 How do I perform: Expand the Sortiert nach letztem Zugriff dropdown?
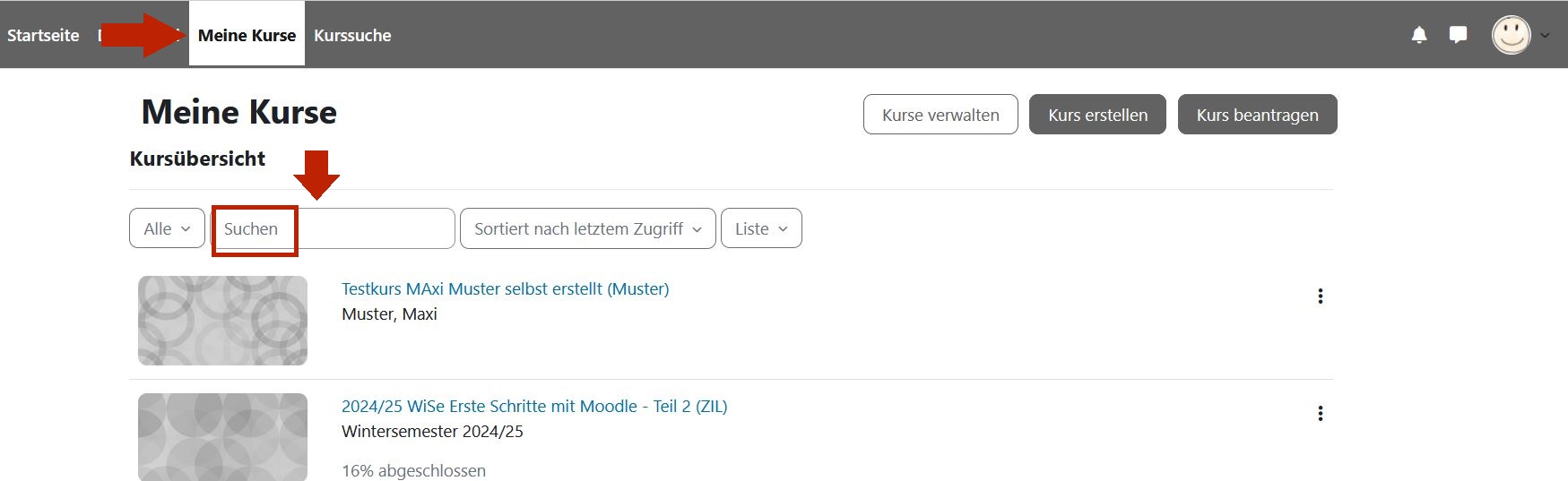point(587,228)
